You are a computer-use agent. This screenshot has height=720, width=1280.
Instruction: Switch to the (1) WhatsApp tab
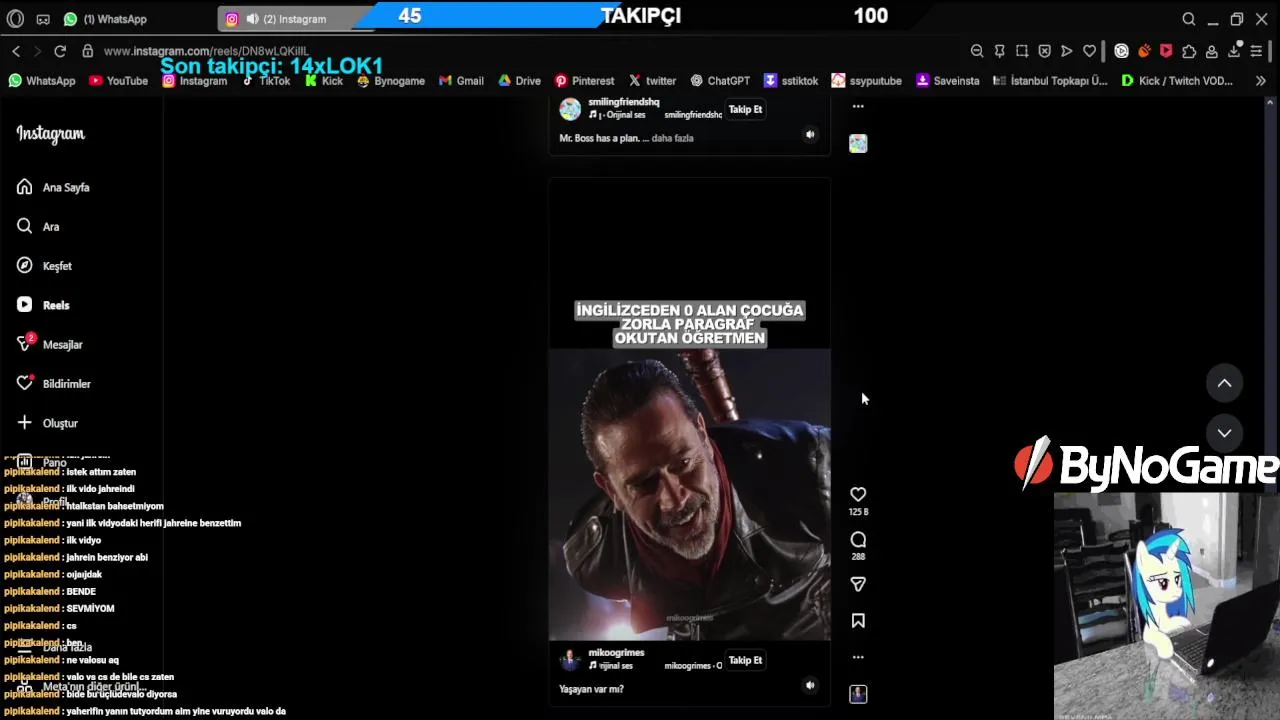tap(105, 19)
